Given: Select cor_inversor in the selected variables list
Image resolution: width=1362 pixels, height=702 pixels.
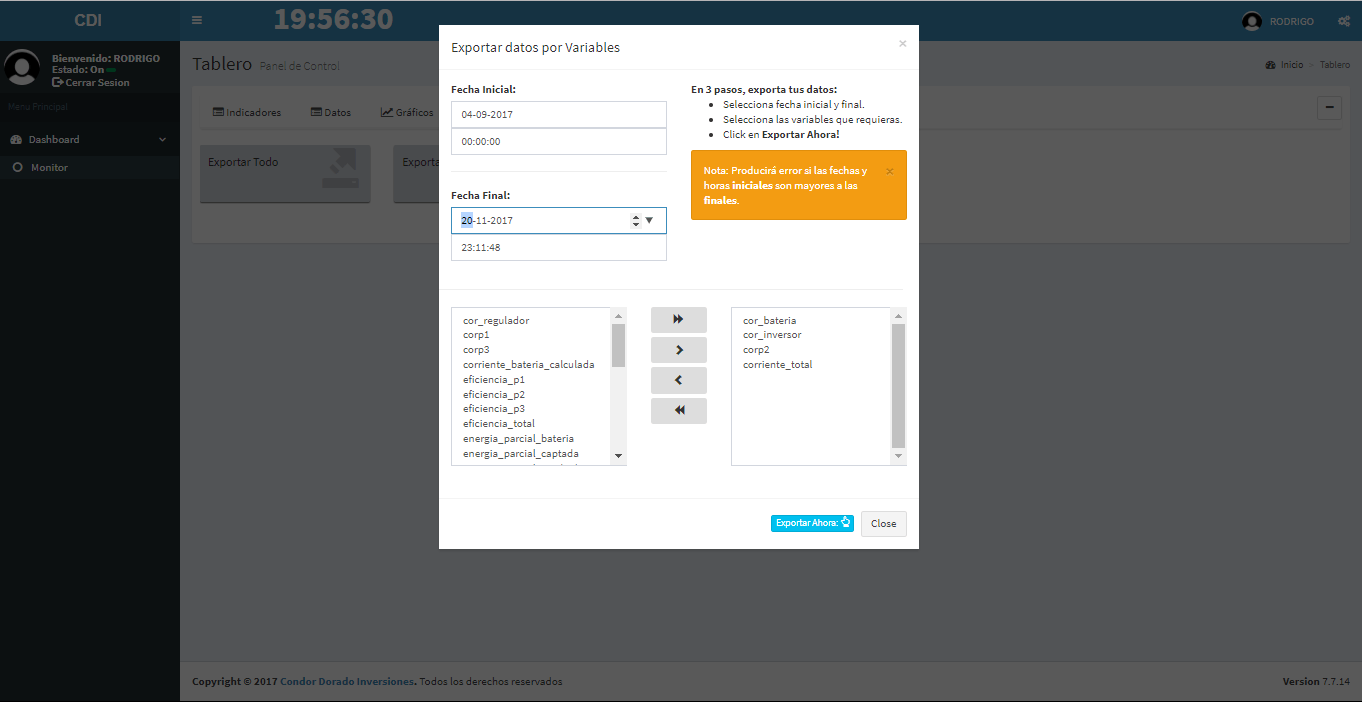Looking at the screenshot, I should (x=772, y=335).
